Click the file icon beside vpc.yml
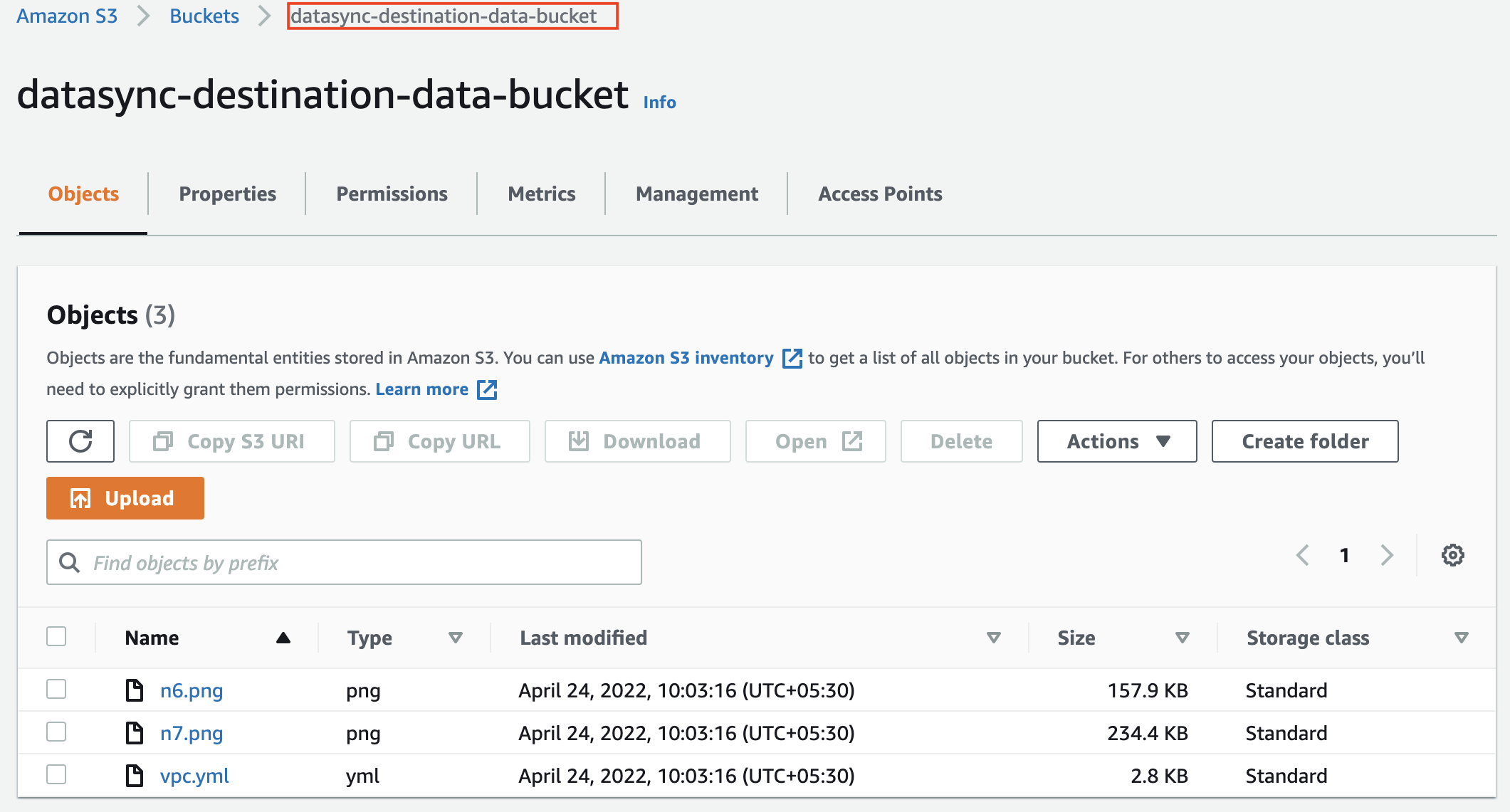Viewport: 1510px width, 812px height. 135,775
